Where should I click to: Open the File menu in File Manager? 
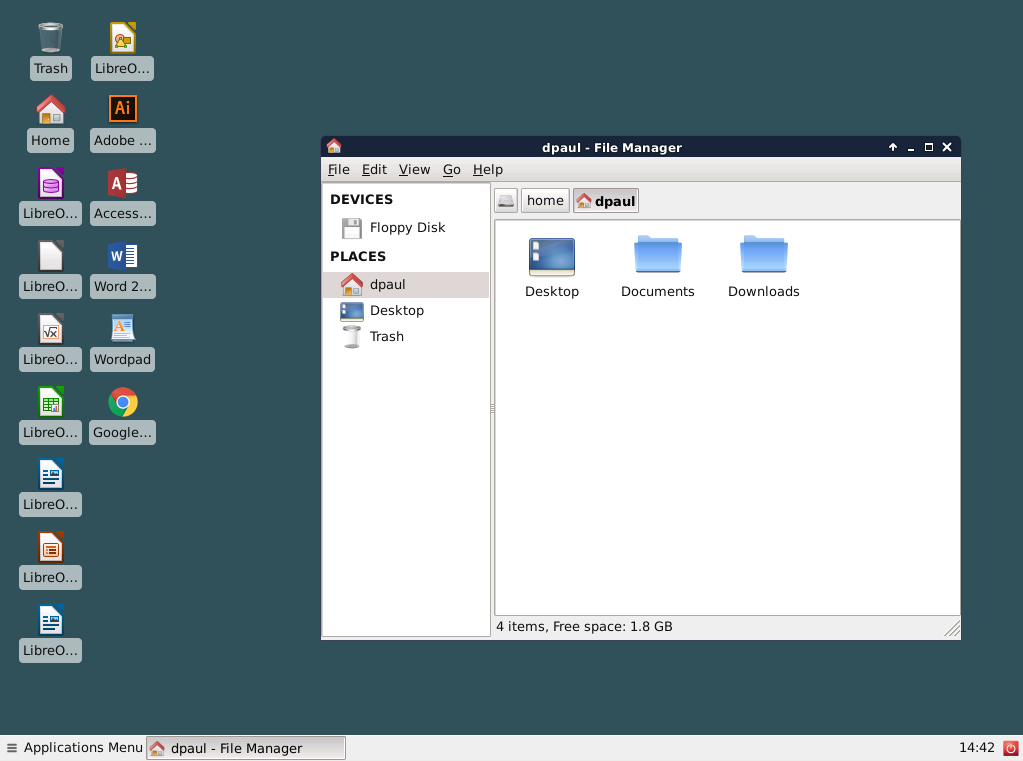click(x=338, y=169)
